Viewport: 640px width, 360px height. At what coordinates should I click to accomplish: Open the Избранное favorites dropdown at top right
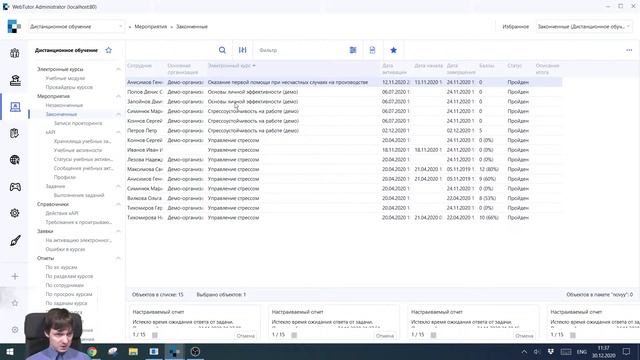pos(584,27)
